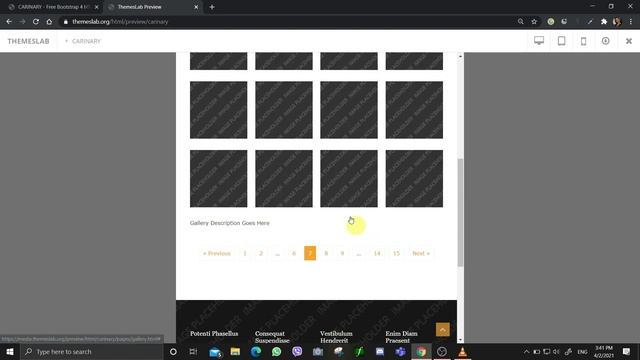Open Mail app from taskbar
The image size is (640, 360).
pos(215,351)
